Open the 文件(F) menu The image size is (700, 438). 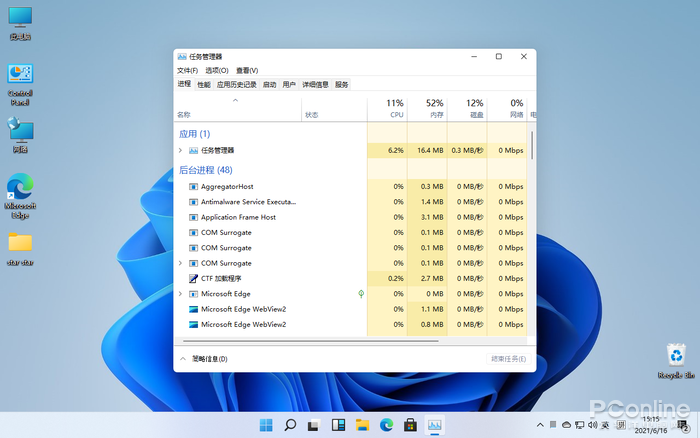coord(187,71)
